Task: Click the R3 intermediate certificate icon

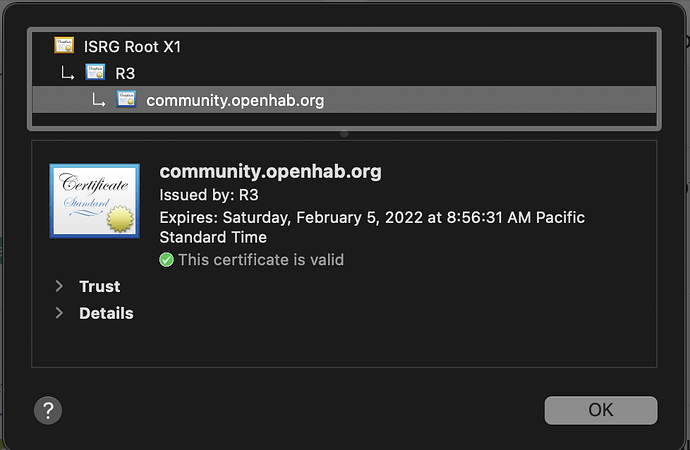Action: [x=95, y=72]
